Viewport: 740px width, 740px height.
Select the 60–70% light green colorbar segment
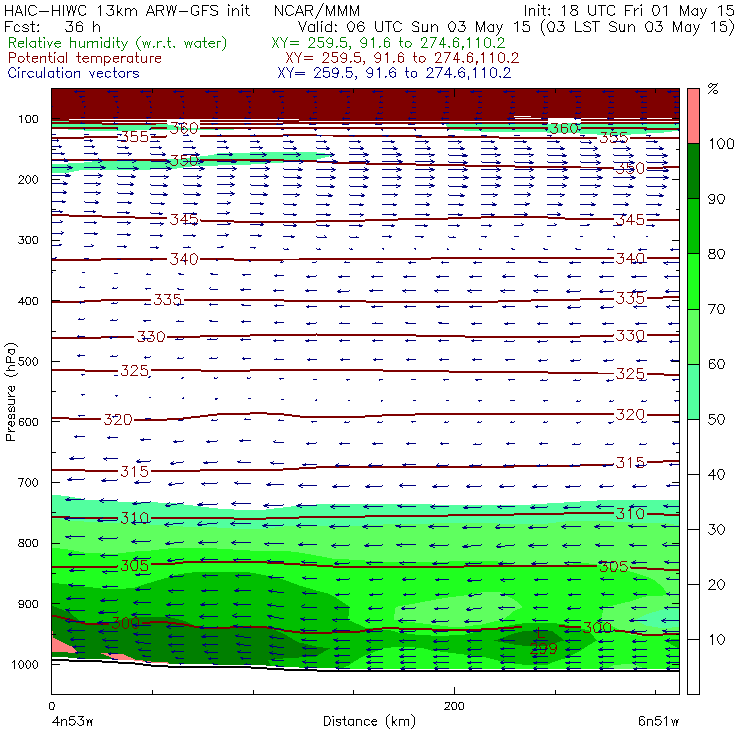point(693,336)
